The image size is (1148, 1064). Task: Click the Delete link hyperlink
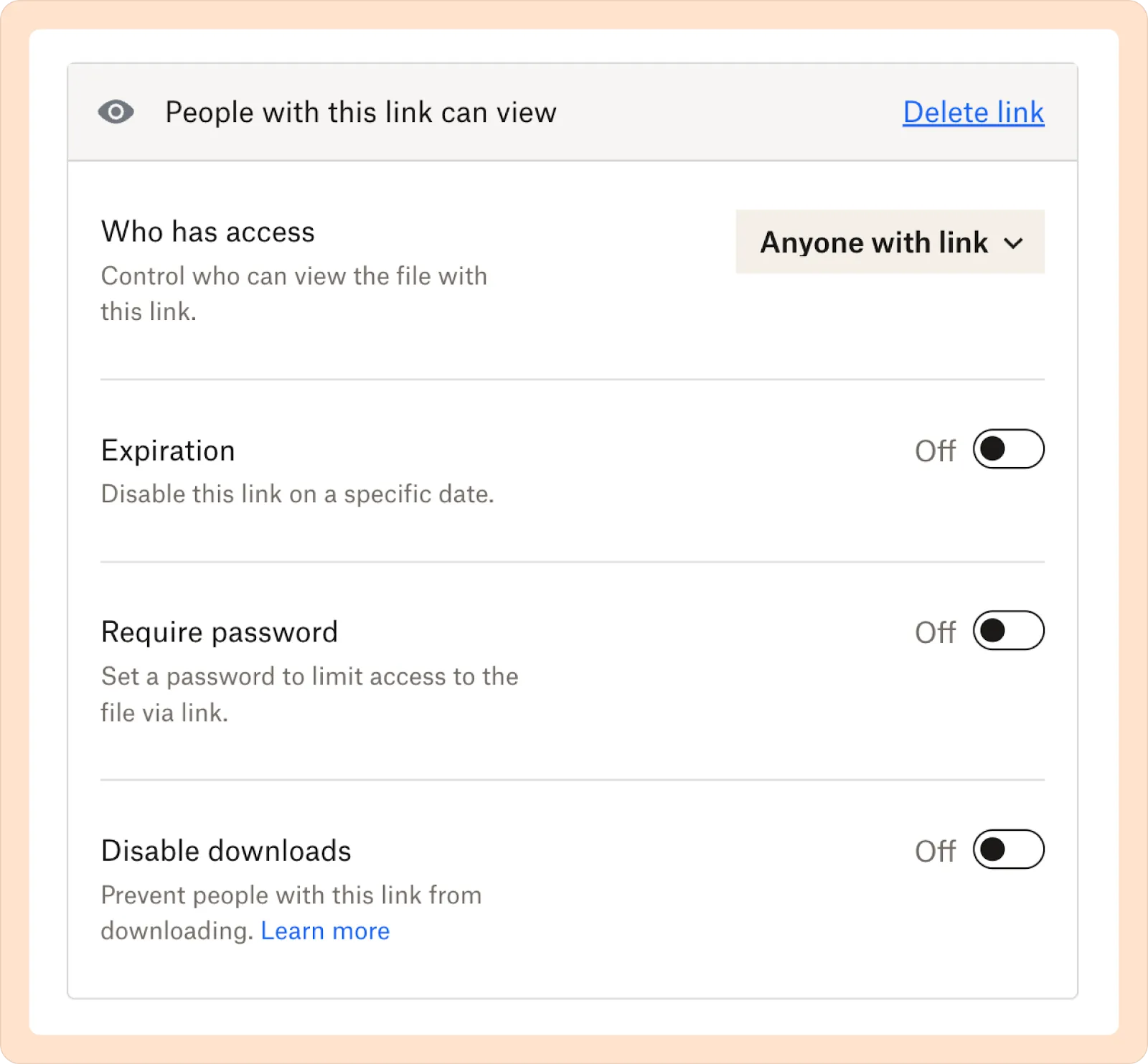pos(973,113)
